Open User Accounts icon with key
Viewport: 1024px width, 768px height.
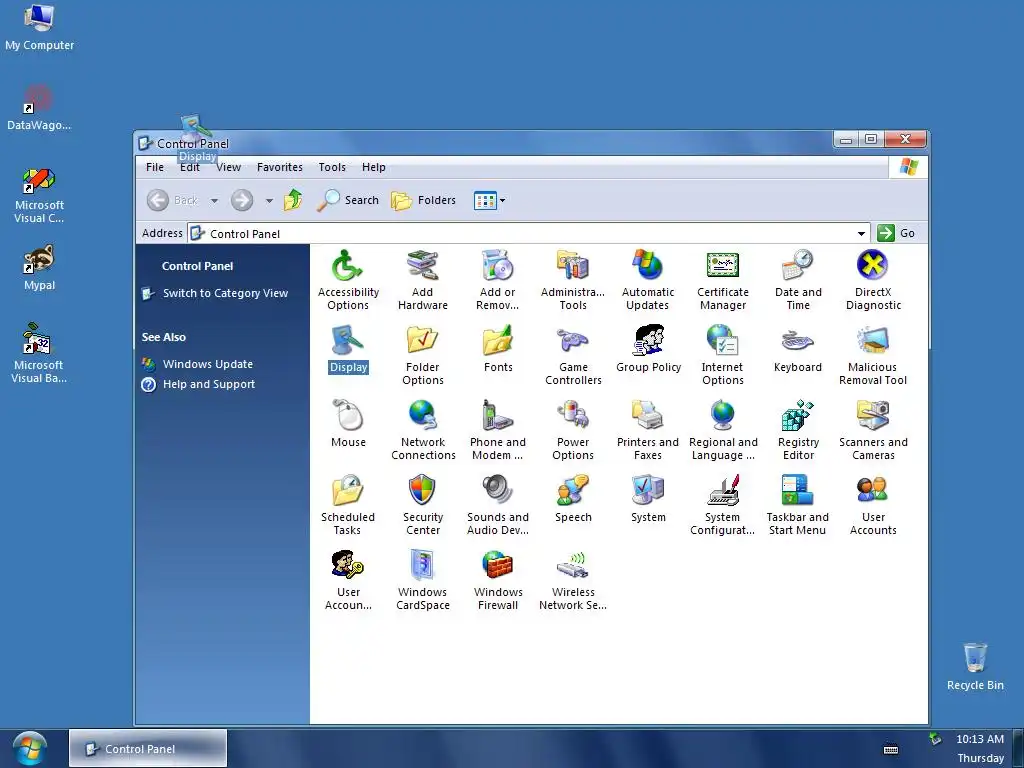(348, 580)
